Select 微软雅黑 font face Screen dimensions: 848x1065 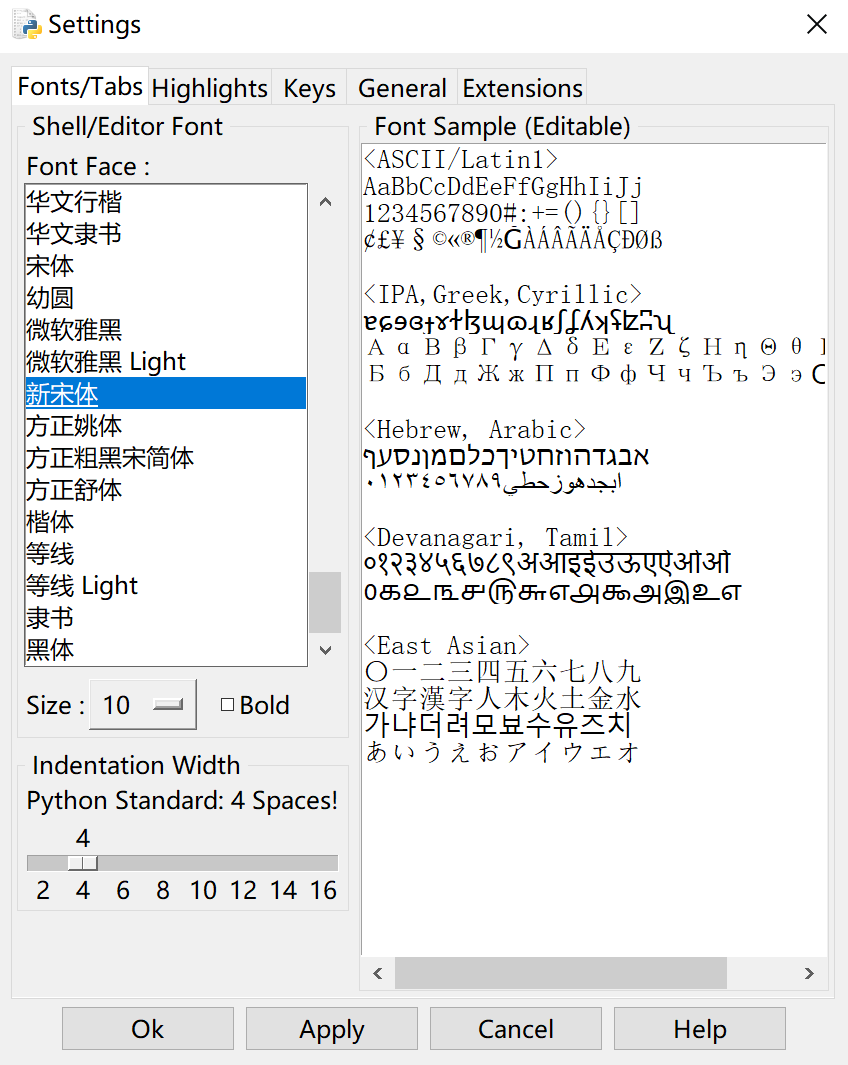click(x=166, y=329)
